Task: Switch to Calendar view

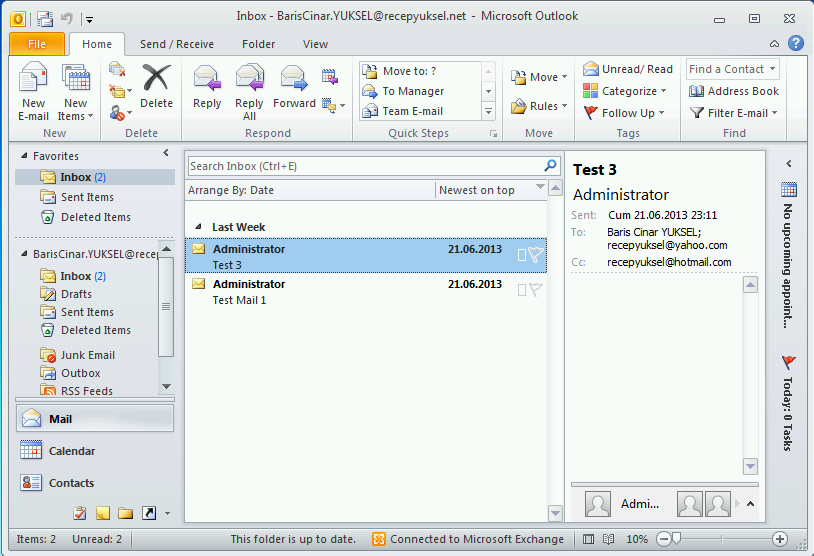Action: tap(95, 451)
